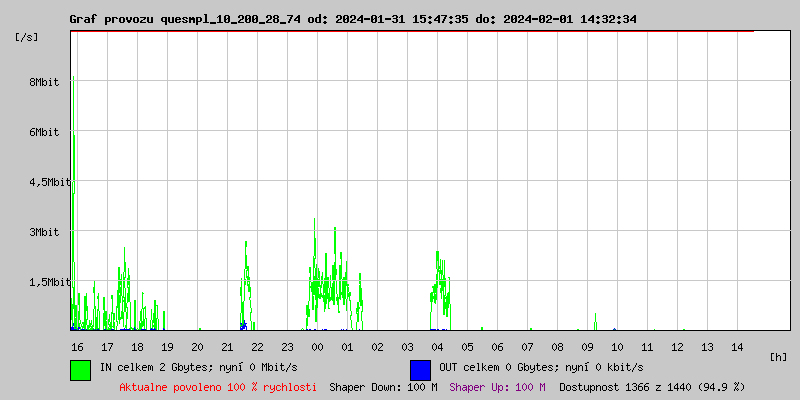800x400 pixels.
Task: Click the 8Mbit y-axis label
Action: click(x=43, y=82)
